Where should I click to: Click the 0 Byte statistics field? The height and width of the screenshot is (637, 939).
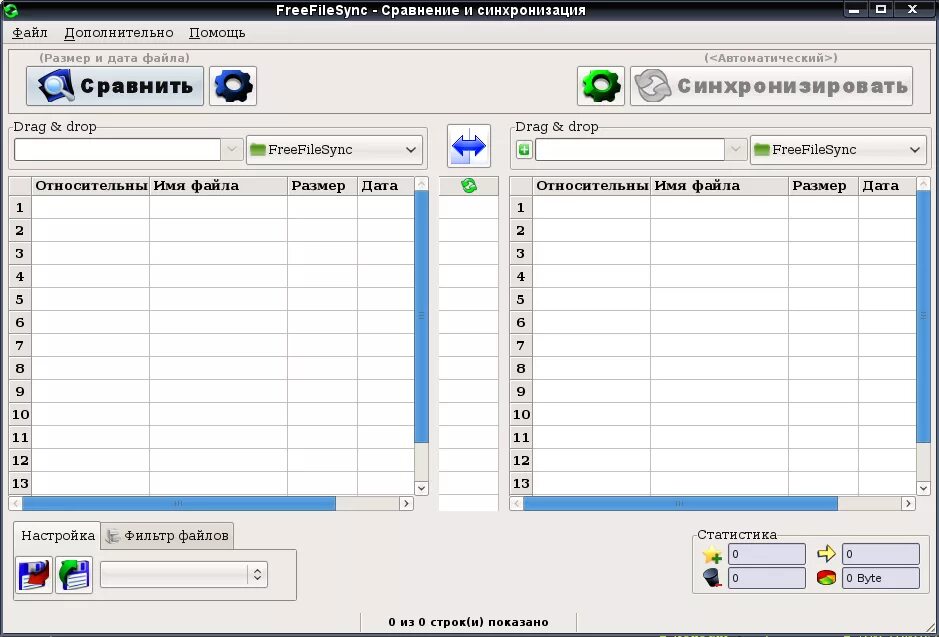coord(880,578)
